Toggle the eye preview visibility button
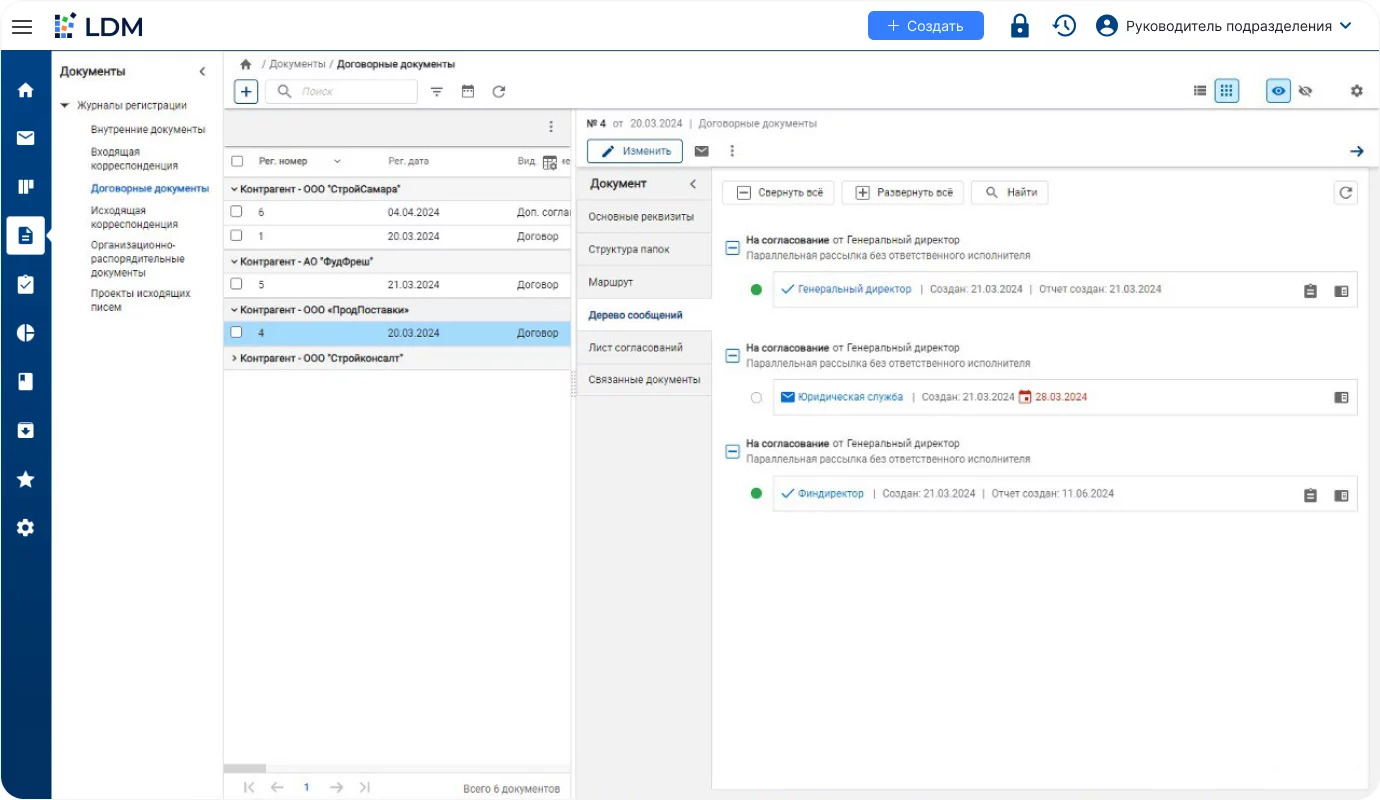 [1278, 91]
